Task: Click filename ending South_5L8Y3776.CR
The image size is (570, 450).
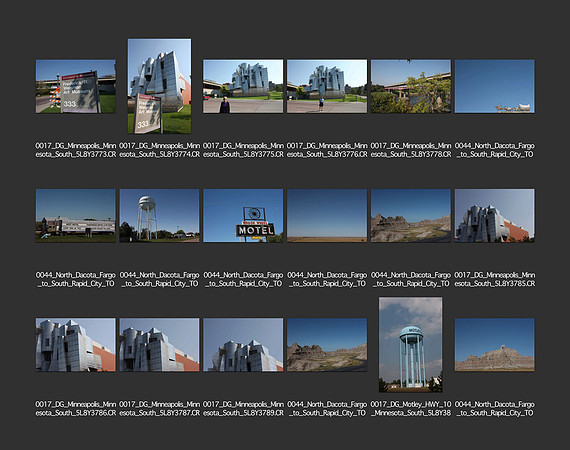Action: 327,150
